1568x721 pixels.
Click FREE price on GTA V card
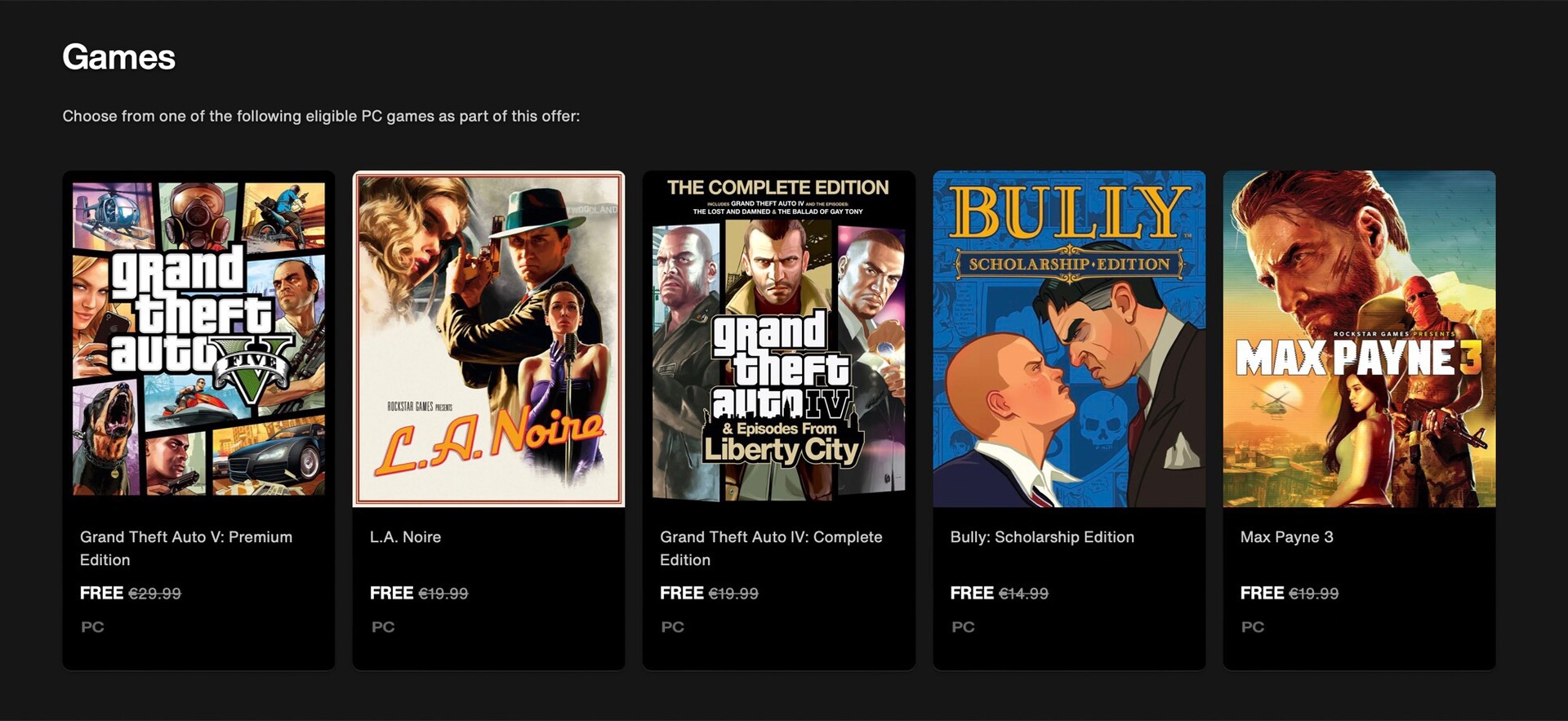tap(101, 594)
